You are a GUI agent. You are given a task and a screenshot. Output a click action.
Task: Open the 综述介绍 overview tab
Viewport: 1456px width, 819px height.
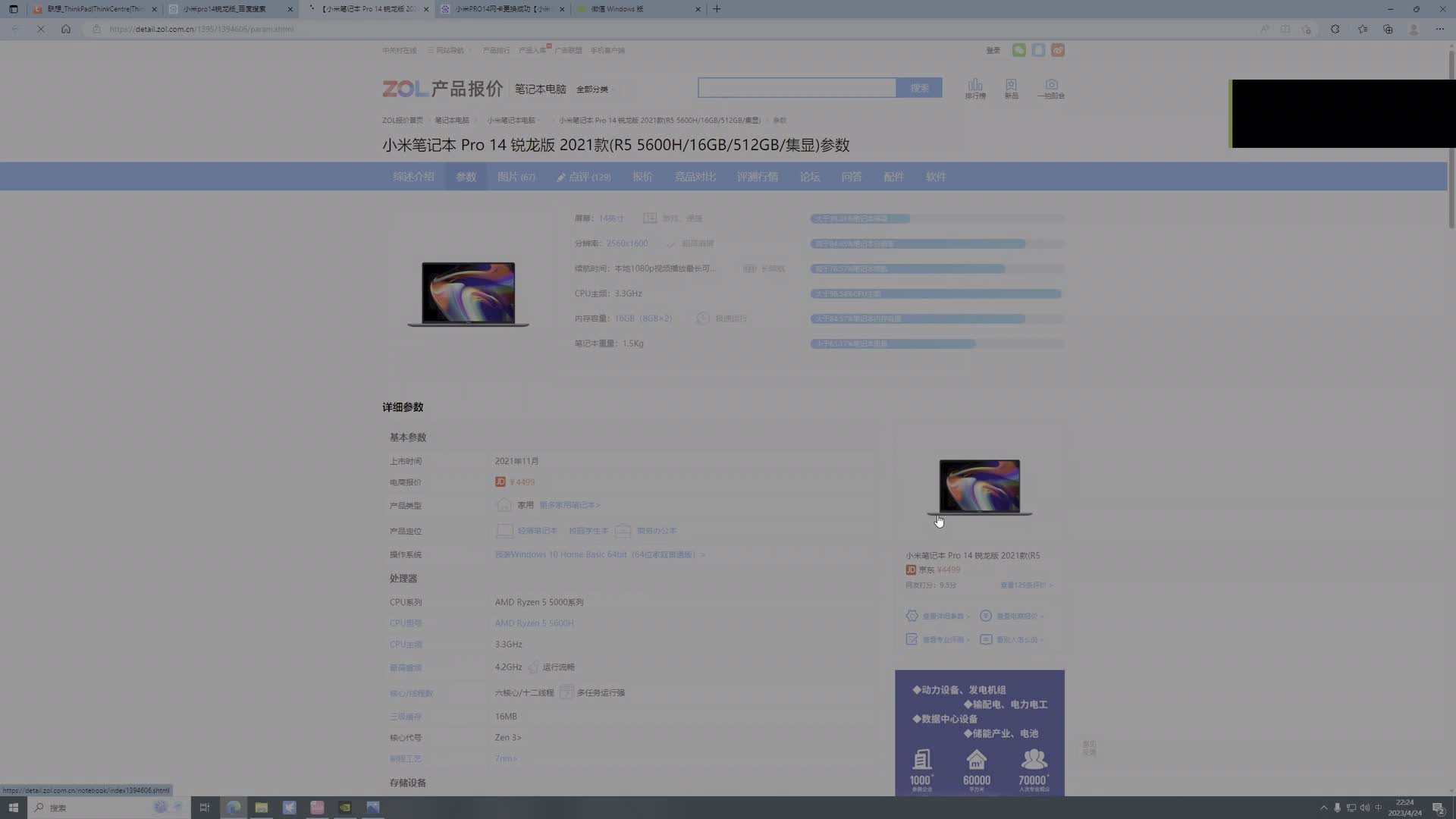tap(413, 177)
